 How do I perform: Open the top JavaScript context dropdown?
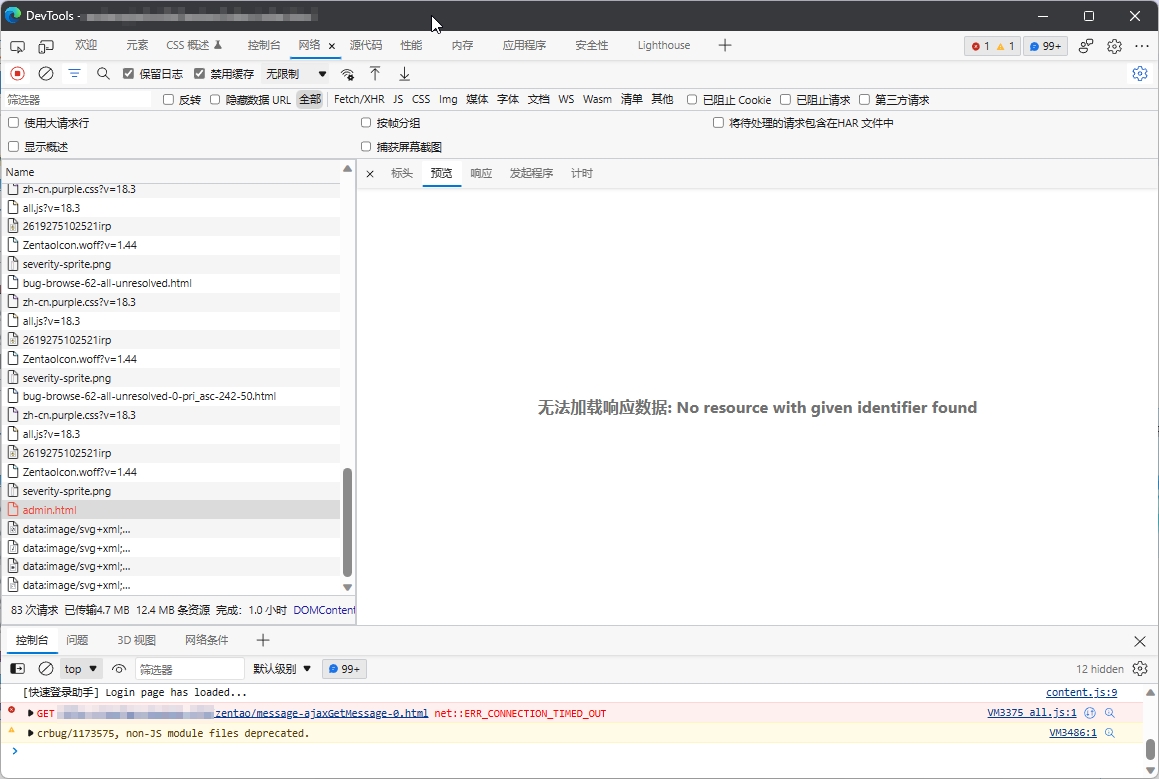pos(81,669)
